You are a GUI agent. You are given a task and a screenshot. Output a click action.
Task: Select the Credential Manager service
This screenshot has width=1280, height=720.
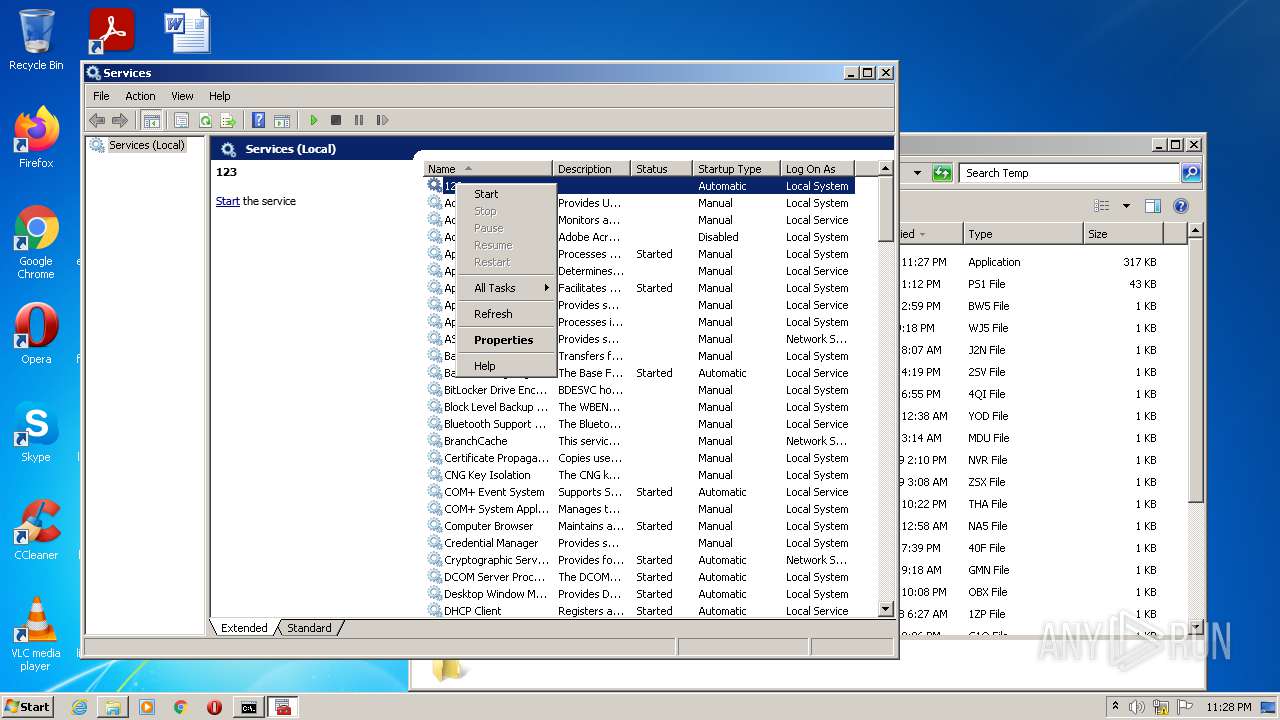click(640, 543)
